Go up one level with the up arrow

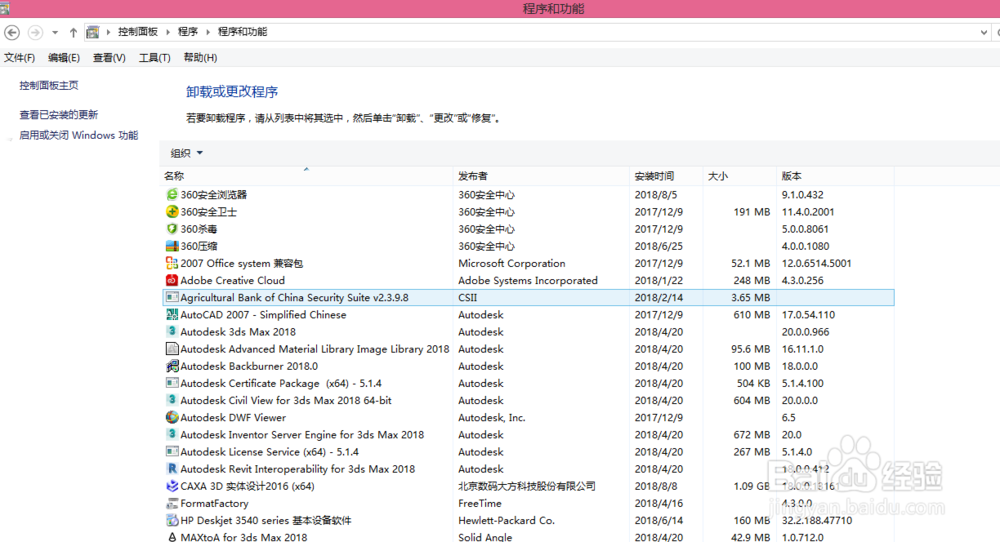pyautogui.click(x=73, y=32)
